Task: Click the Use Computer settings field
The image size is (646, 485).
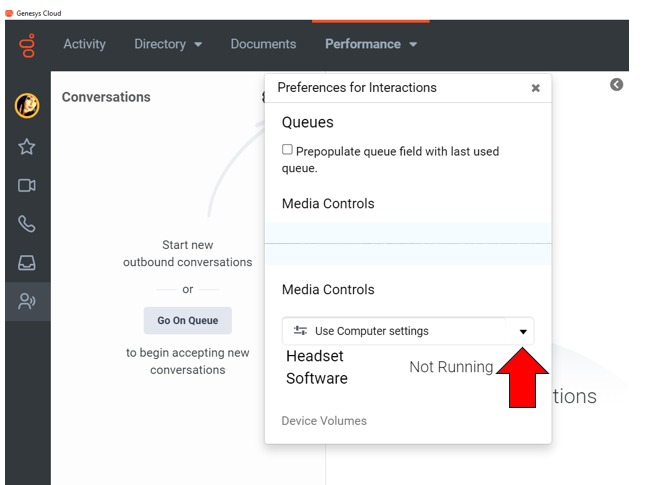Action: (408, 331)
